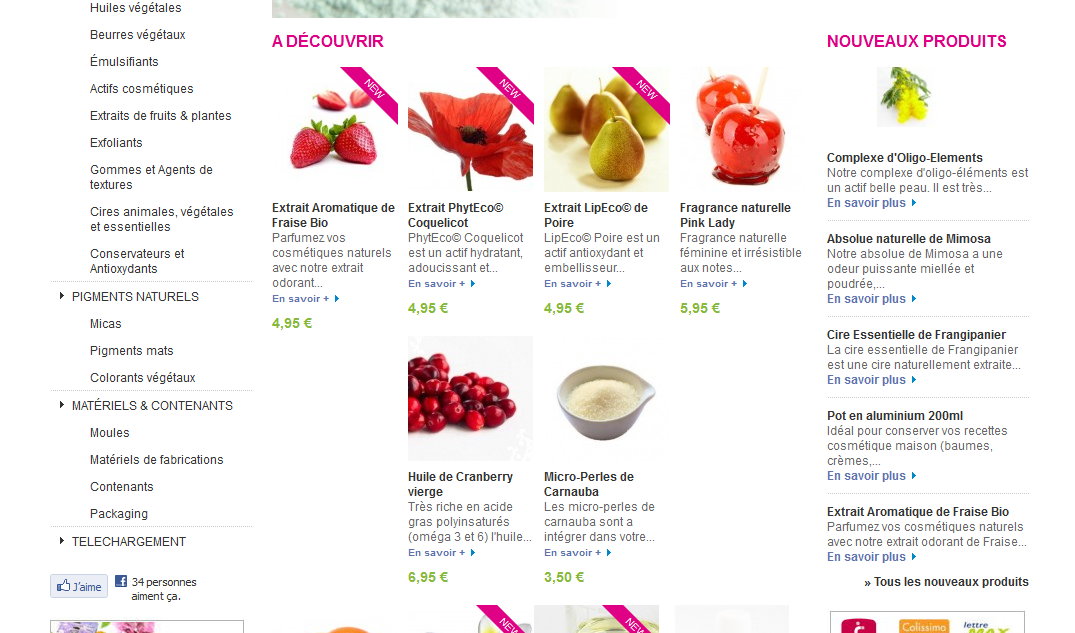The width and height of the screenshot is (1075, 633).
Task: Open the Packaging category
Action: tap(119, 514)
